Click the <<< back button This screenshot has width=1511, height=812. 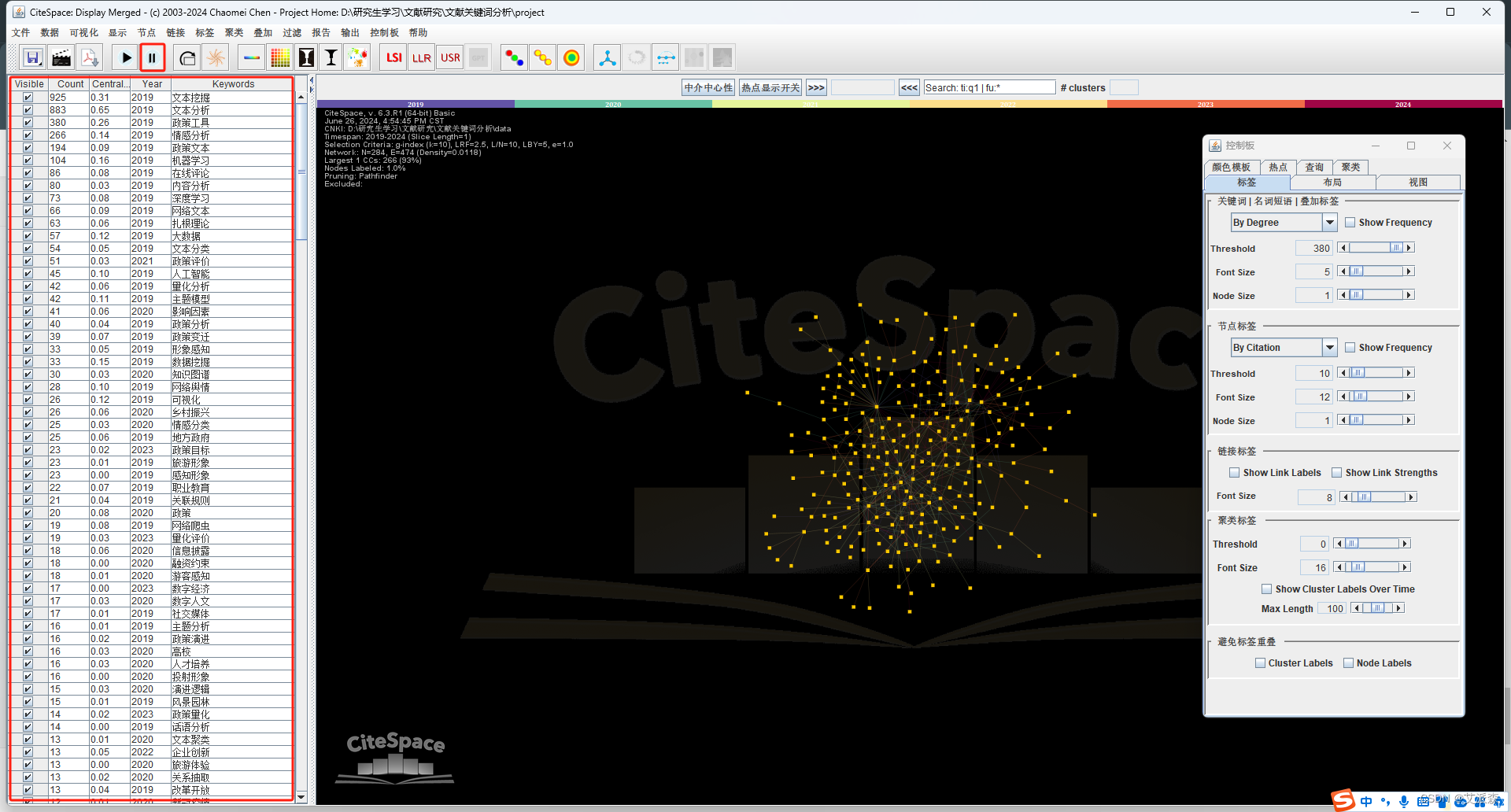pos(909,88)
